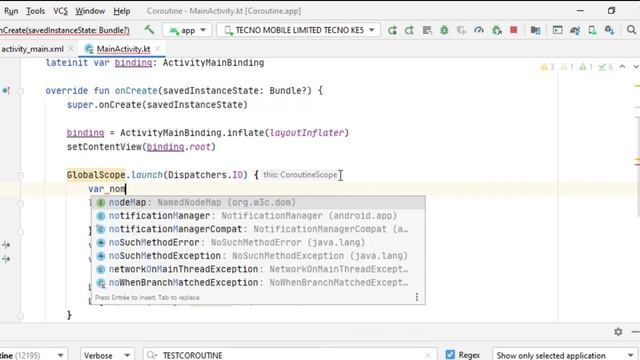Collapse GlobalScope.launch block fold marker

point(20,175)
